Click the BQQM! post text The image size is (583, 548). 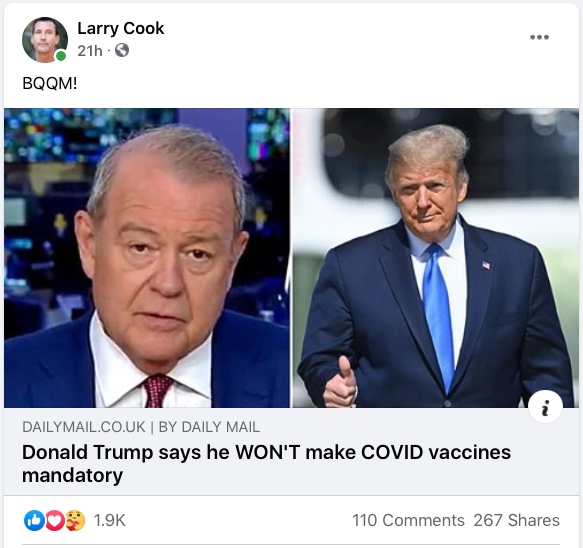point(50,83)
